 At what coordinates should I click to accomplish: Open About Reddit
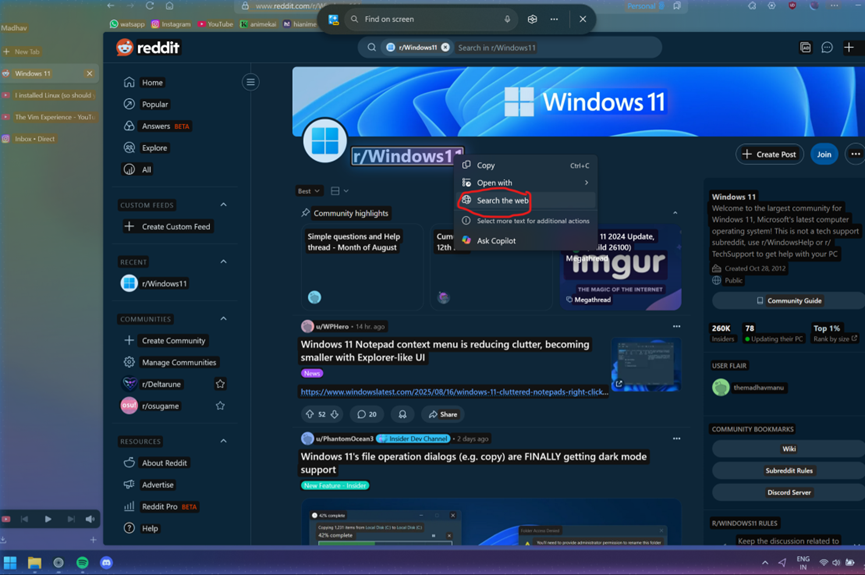pos(156,463)
